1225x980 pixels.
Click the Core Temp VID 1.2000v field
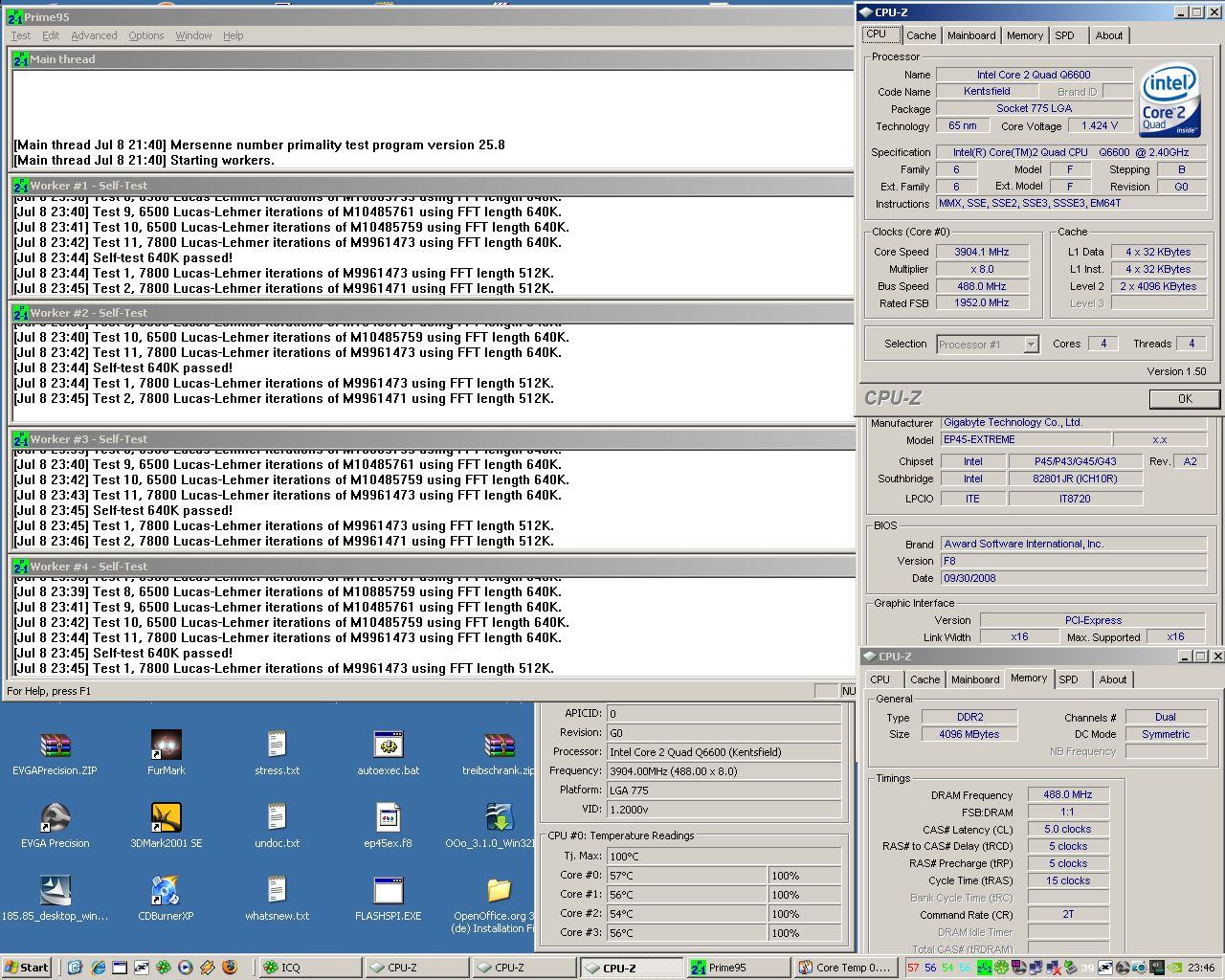click(x=724, y=809)
